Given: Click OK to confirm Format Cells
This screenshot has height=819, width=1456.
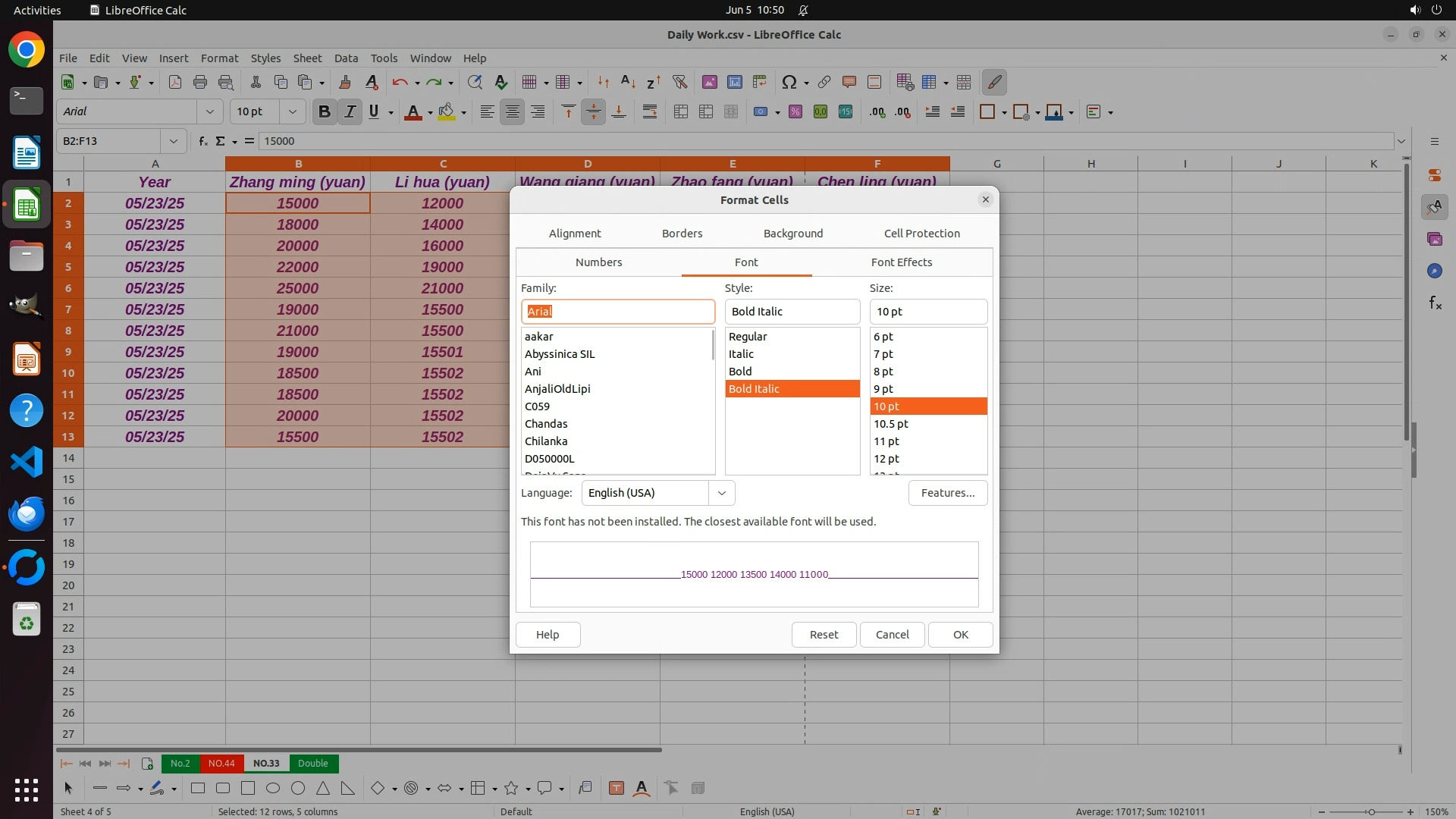Looking at the screenshot, I should point(960,635).
